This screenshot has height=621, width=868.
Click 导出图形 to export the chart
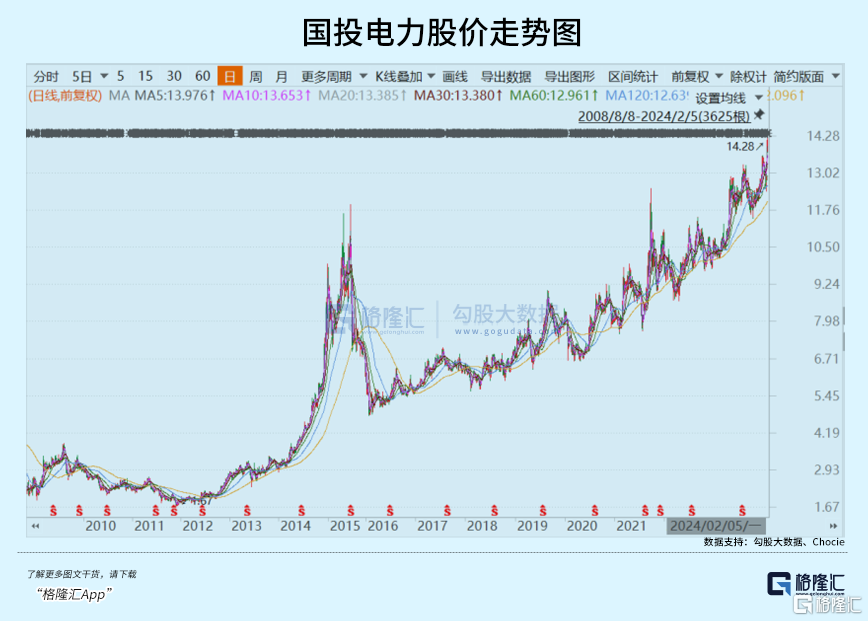point(569,76)
